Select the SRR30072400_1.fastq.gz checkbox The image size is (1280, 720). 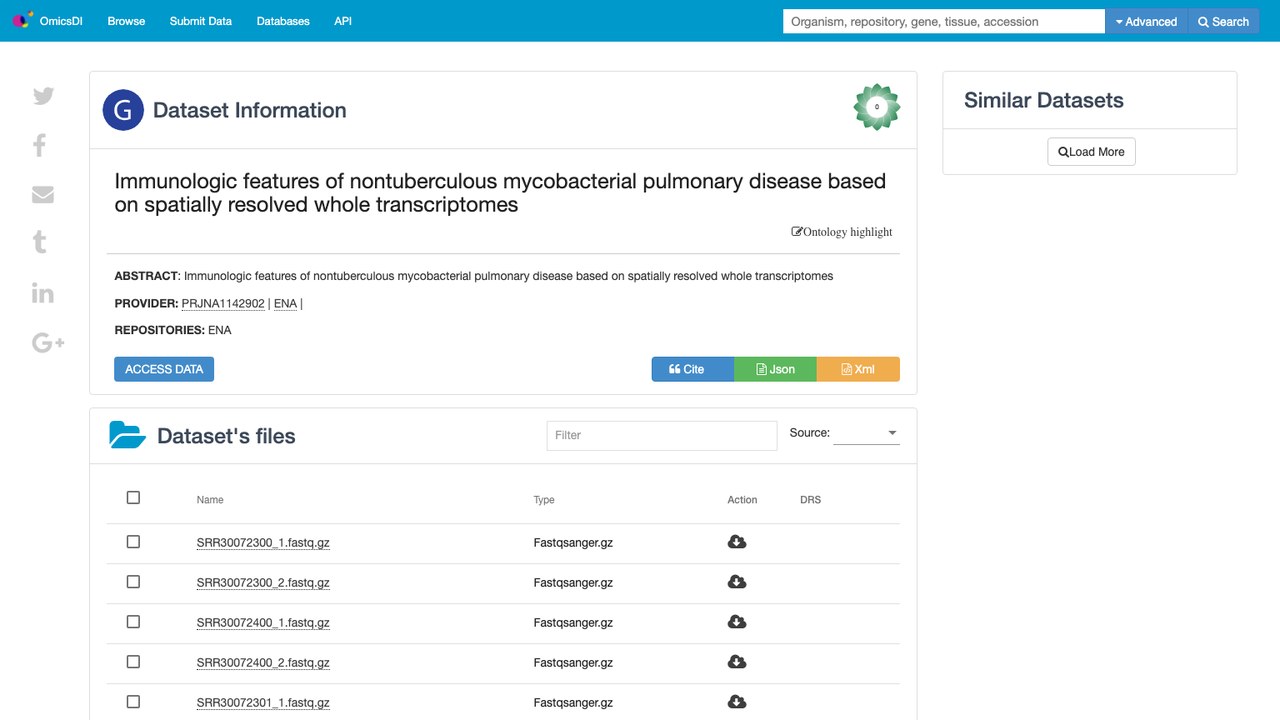coord(133,622)
